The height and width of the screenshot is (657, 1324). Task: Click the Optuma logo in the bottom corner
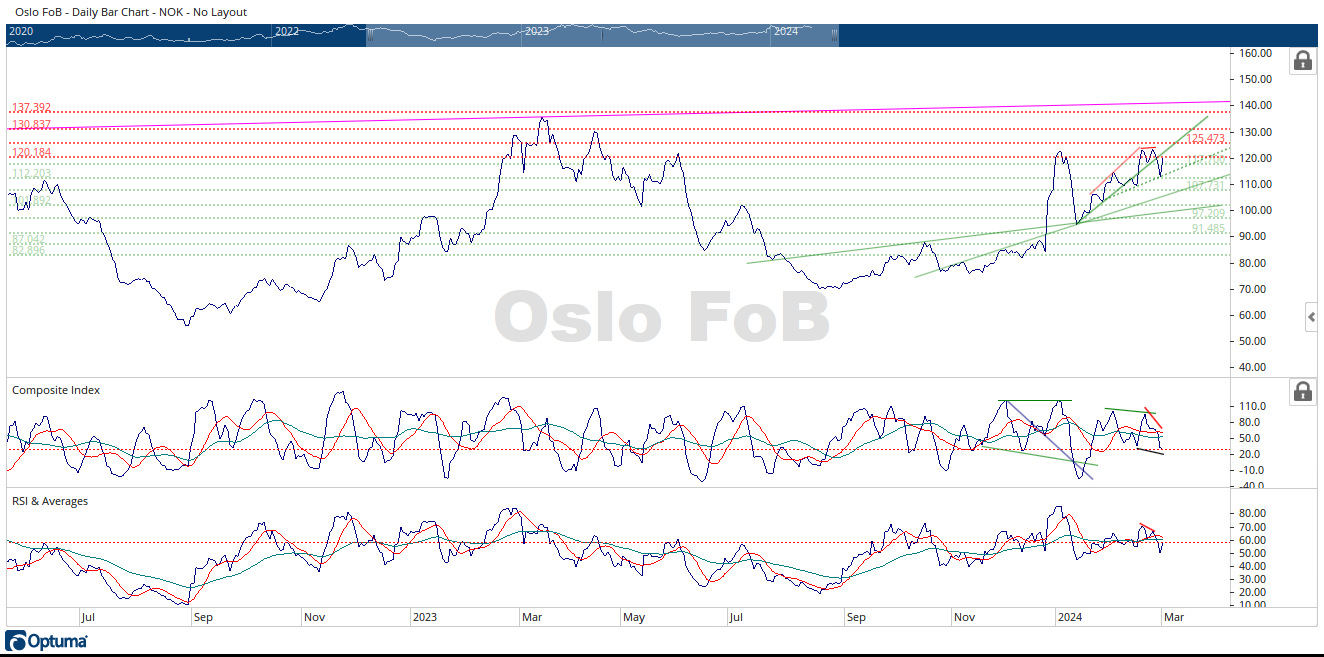[x=47, y=641]
